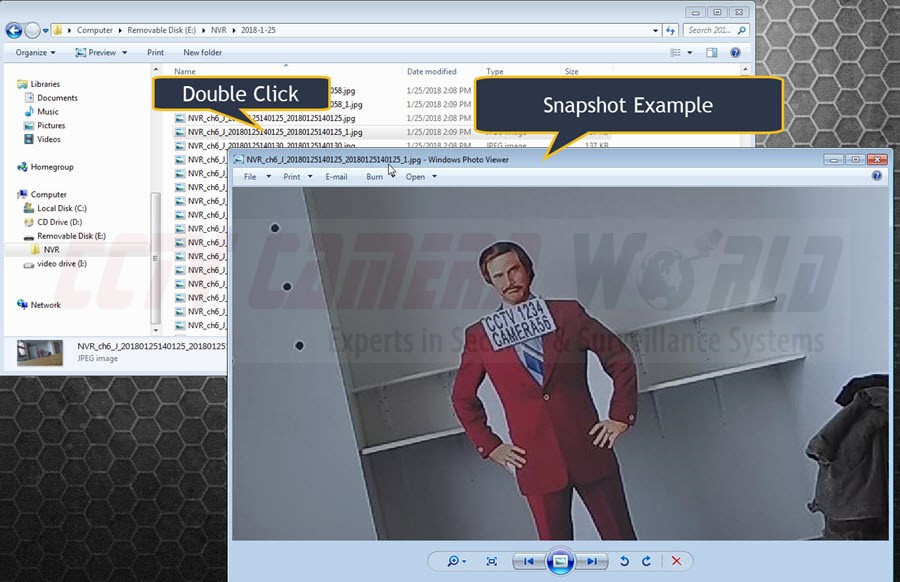900x582 pixels.
Task: Sort files by the Name column header
Action: coord(185,72)
